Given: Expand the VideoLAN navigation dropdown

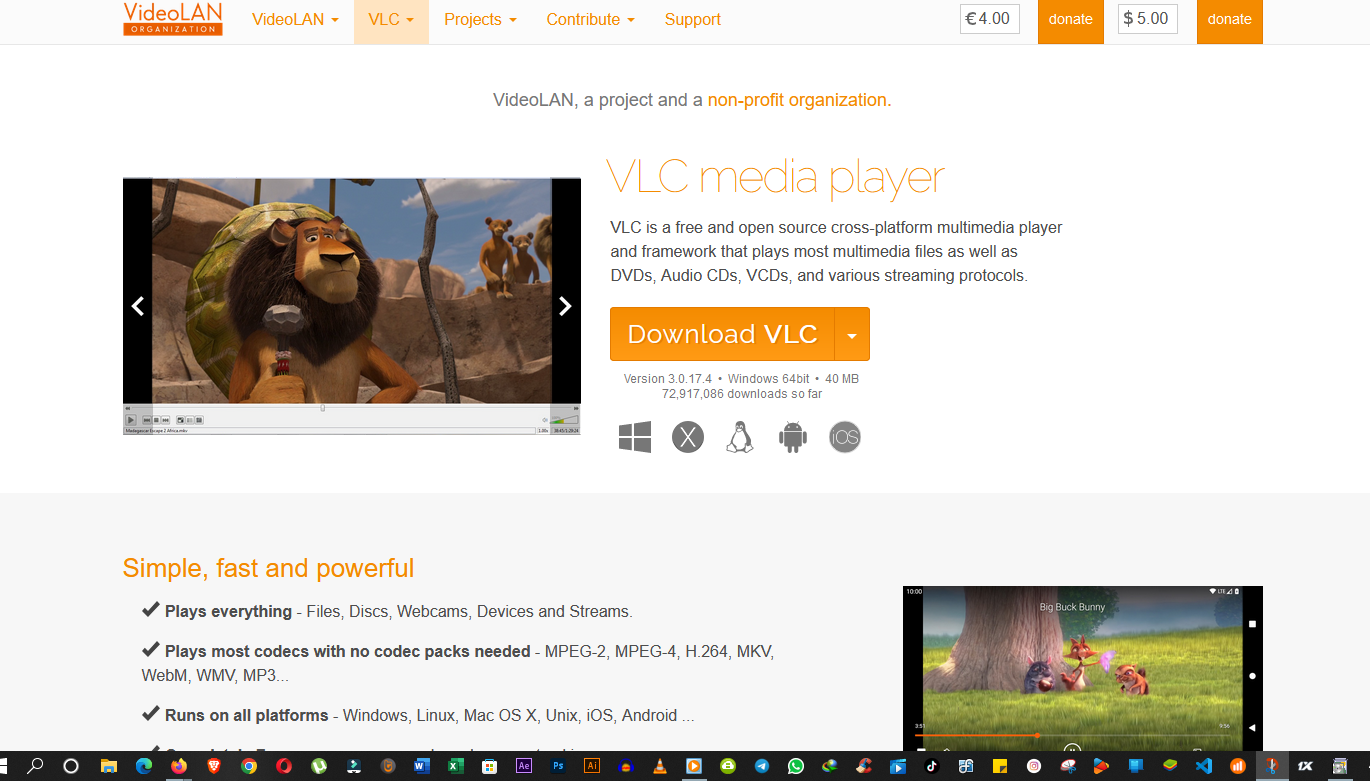Looking at the screenshot, I should pos(295,20).
